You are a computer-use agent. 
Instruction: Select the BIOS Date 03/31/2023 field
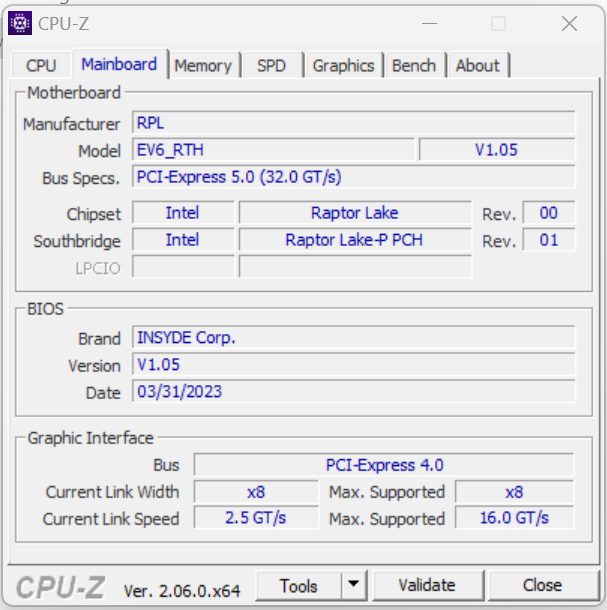coord(354,392)
